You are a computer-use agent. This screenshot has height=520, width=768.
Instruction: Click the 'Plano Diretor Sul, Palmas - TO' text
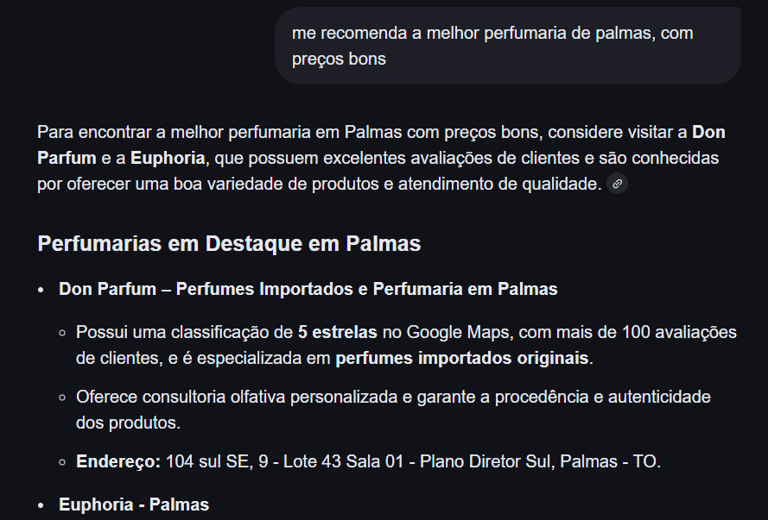[x=540, y=462]
